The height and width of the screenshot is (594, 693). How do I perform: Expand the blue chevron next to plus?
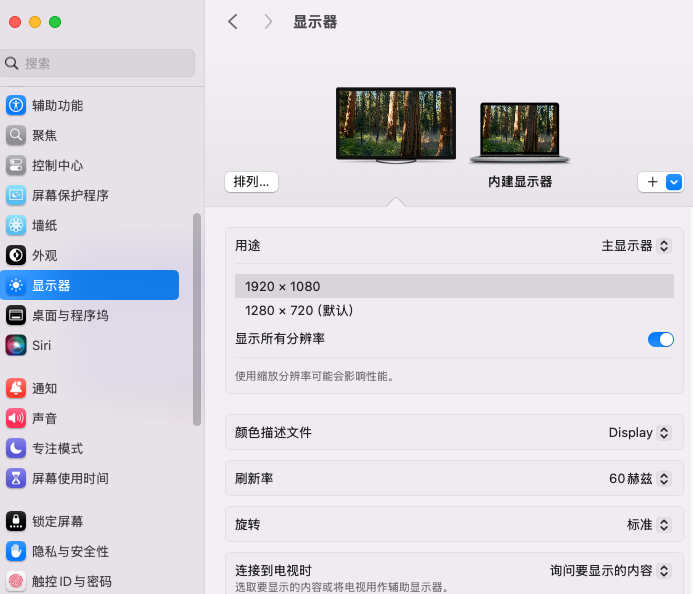click(x=674, y=182)
